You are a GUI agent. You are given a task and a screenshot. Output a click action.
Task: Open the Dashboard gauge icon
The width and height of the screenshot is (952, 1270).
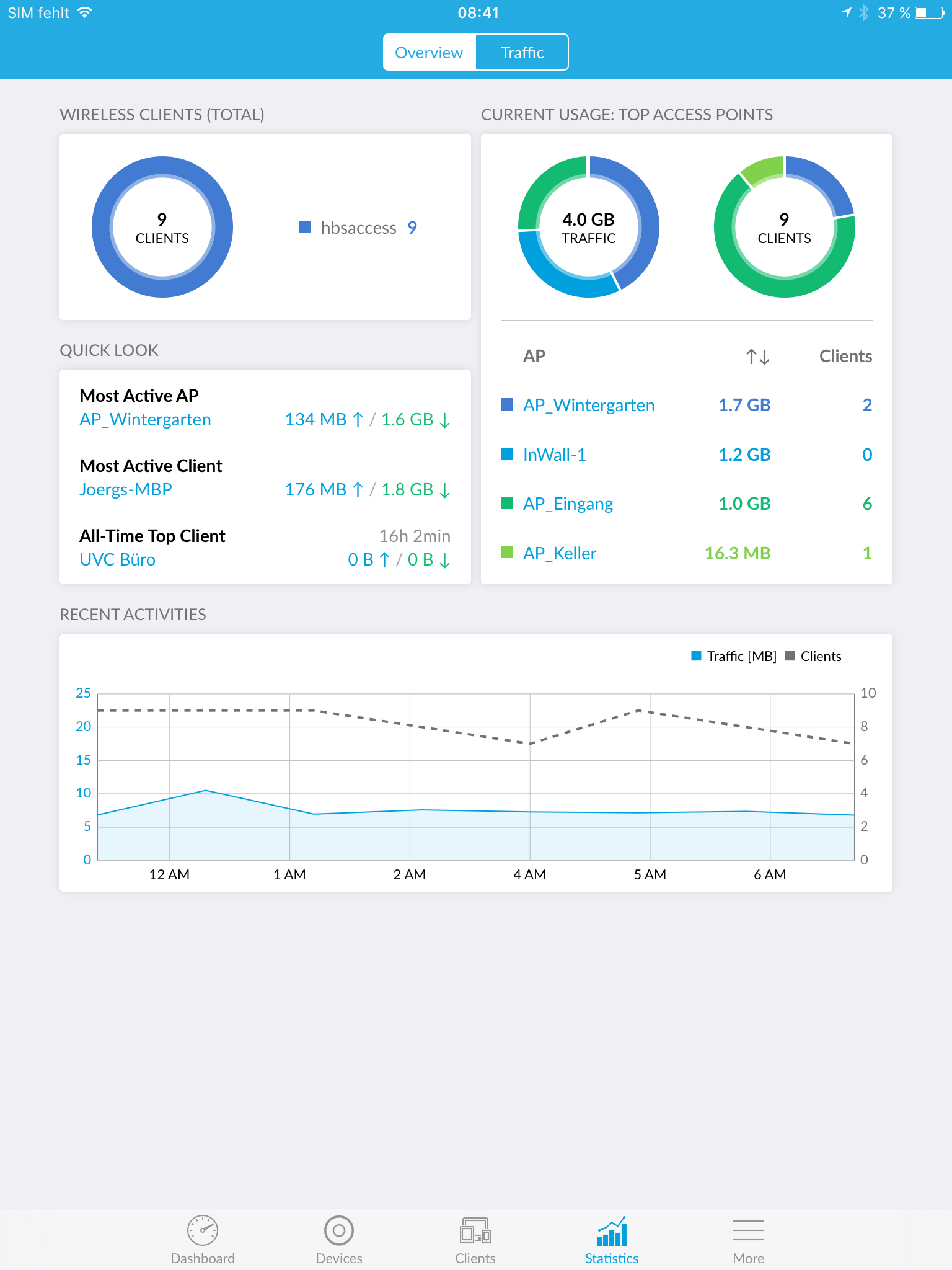[x=203, y=1231]
